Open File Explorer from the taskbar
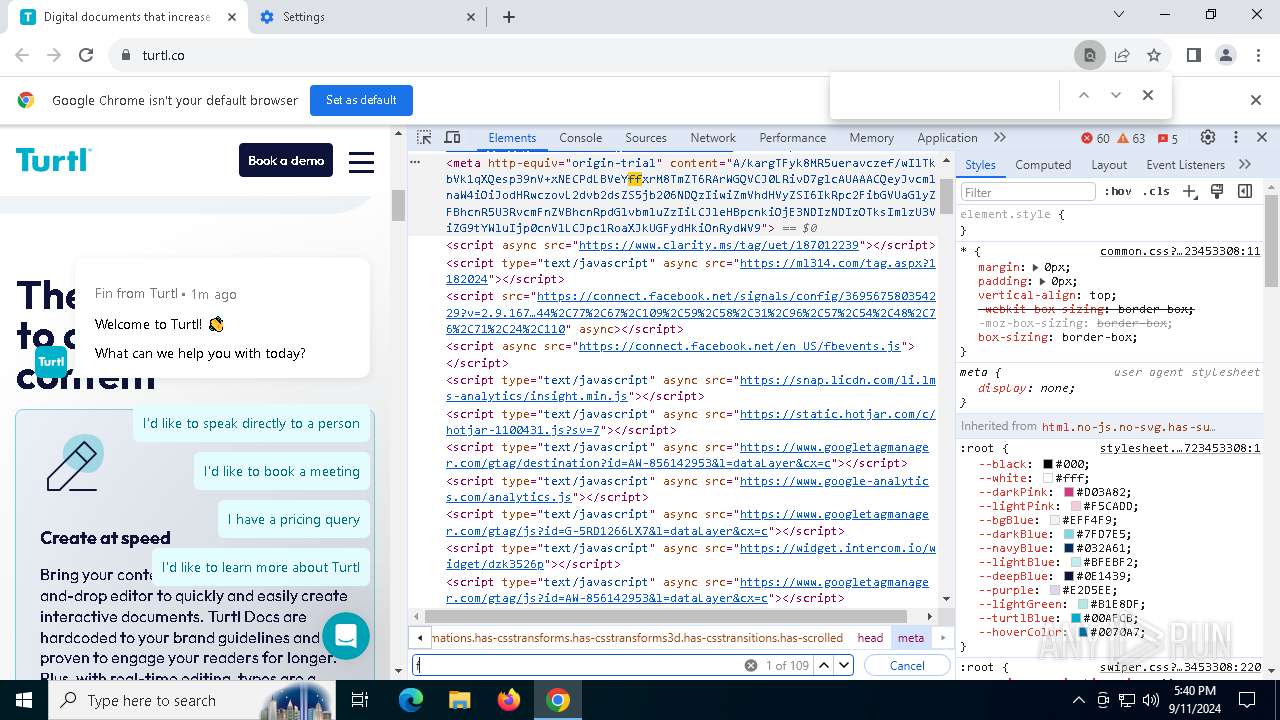 pos(459,700)
